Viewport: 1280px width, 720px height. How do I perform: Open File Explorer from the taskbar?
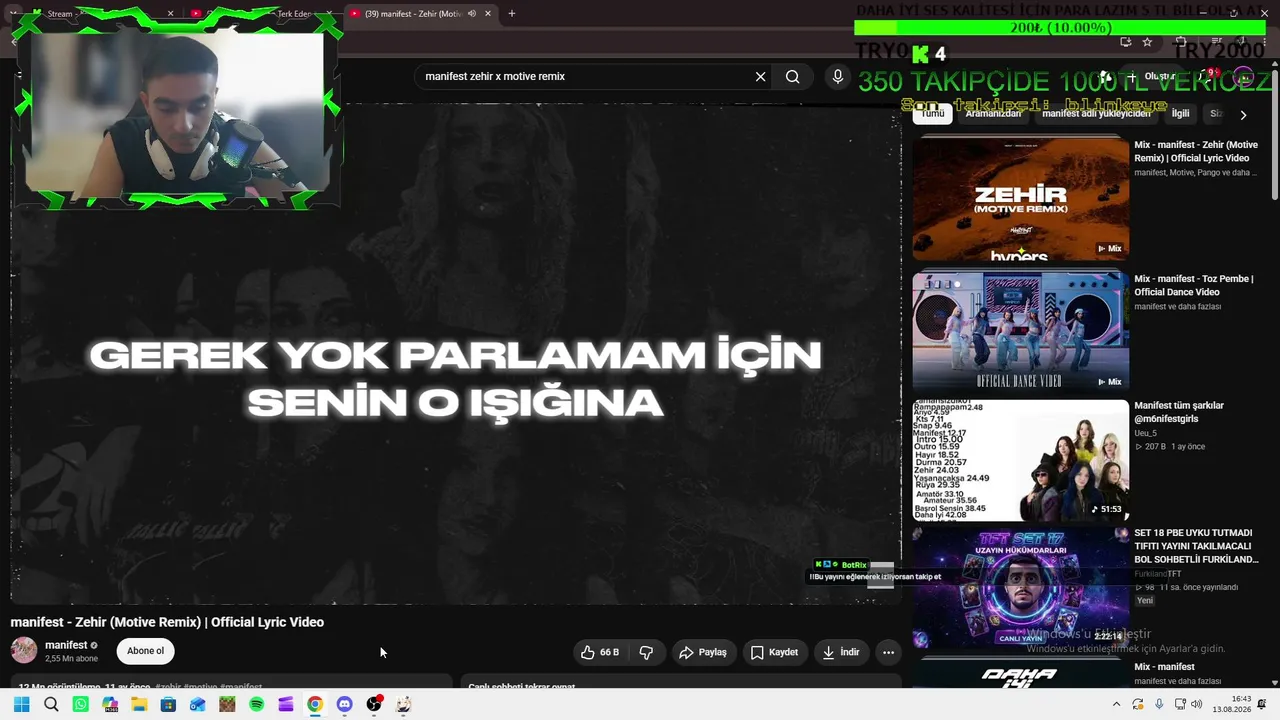tap(139, 705)
